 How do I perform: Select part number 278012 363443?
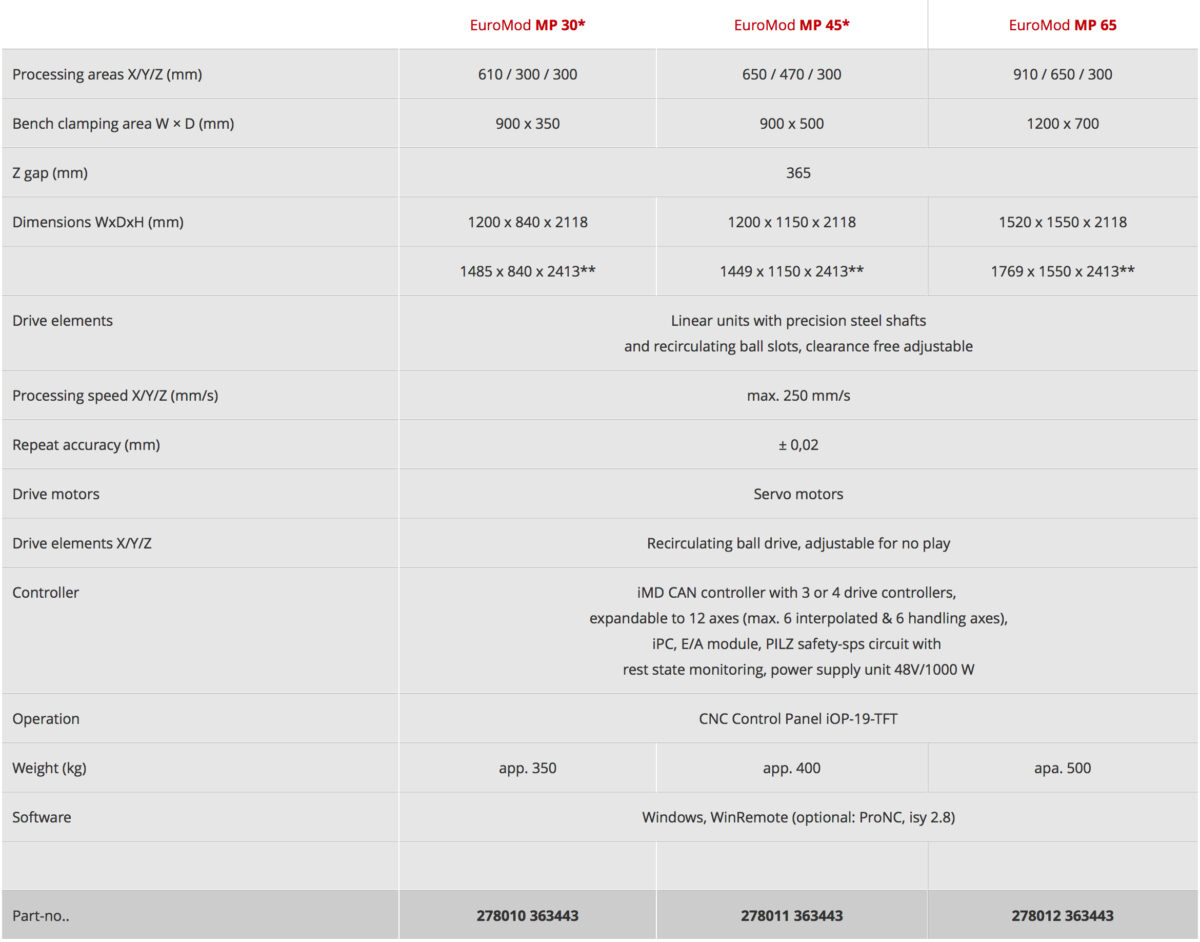tap(1062, 915)
